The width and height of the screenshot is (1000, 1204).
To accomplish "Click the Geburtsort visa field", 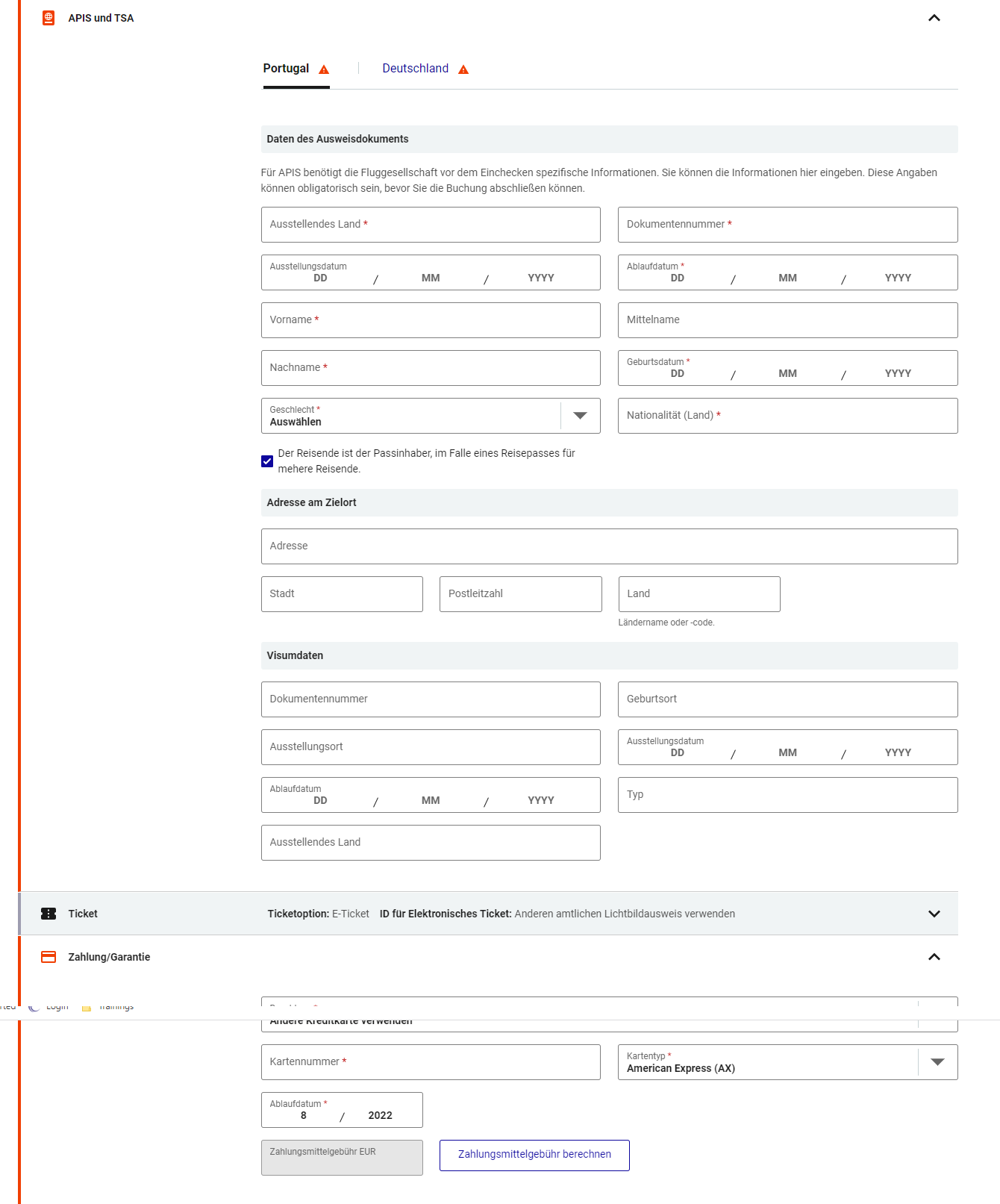I will [788, 699].
